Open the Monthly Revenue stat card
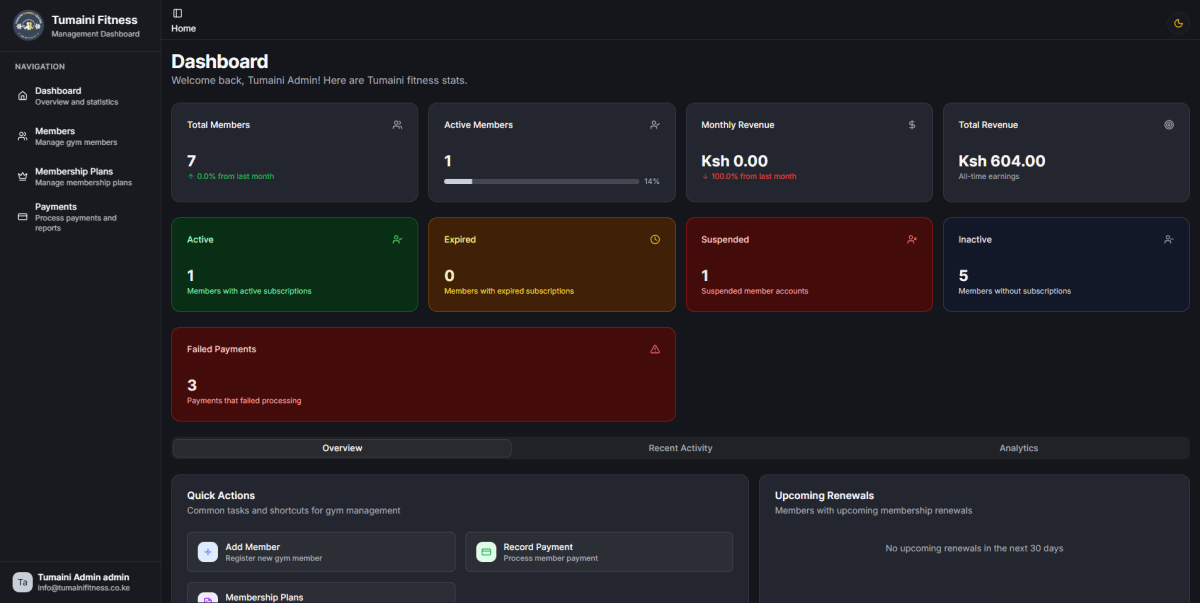Screen dimensions: 1200x603 (809, 153)
